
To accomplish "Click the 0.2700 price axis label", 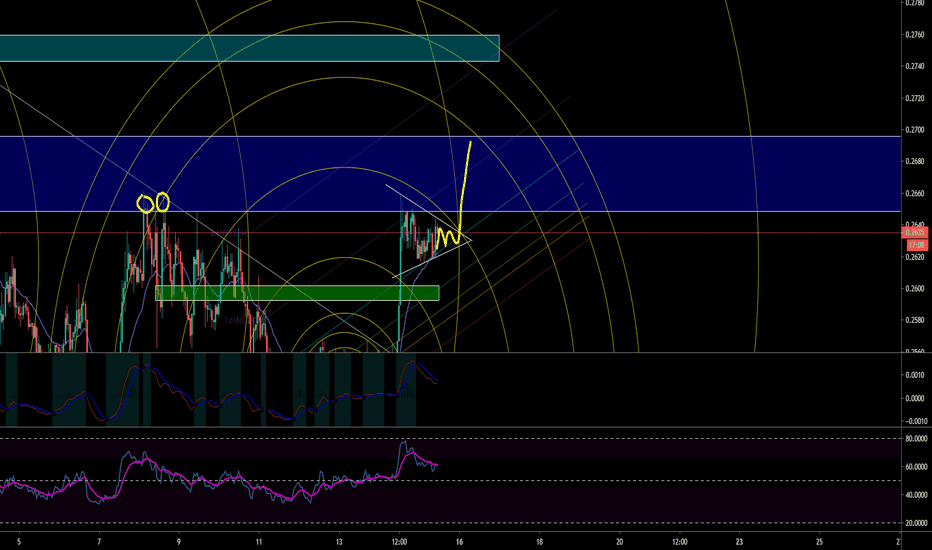I will point(915,130).
